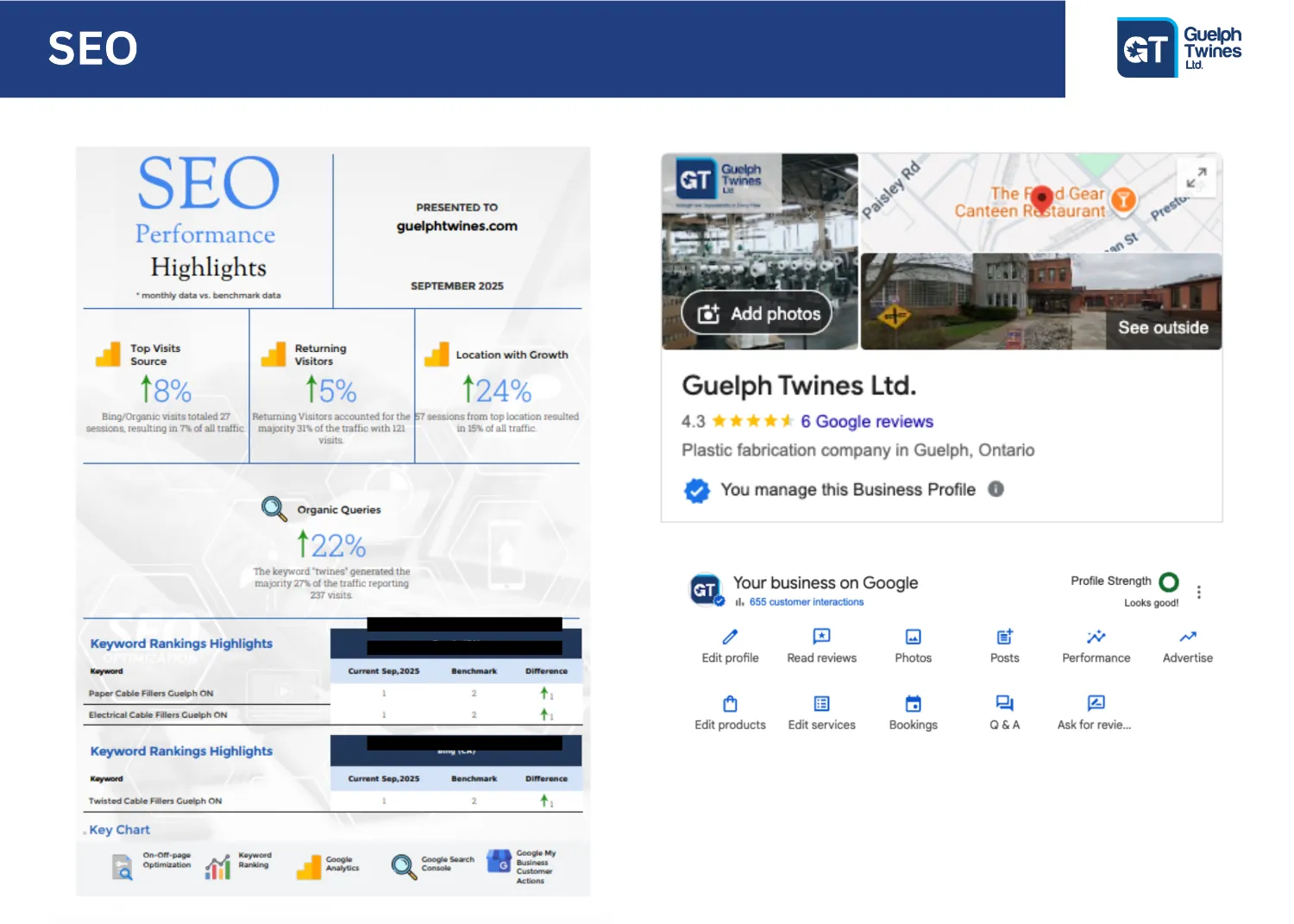Expand the map to full view
The image size is (1294, 924).
(1196, 178)
